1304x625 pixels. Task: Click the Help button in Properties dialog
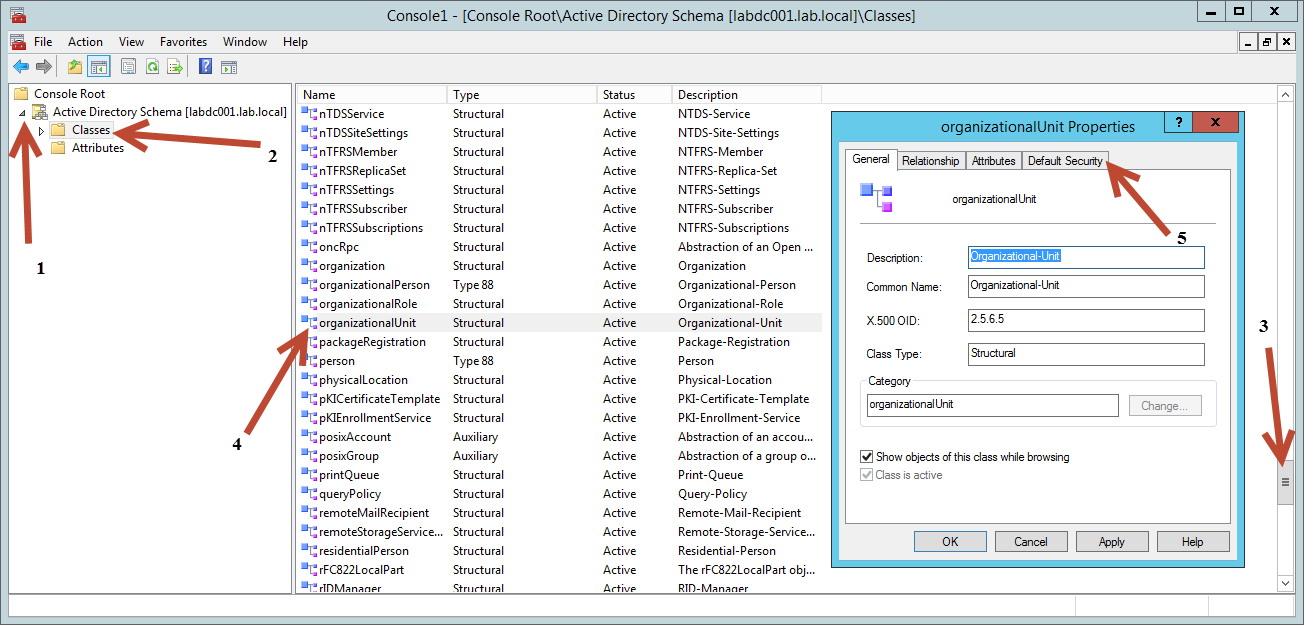(x=1193, y=542)
